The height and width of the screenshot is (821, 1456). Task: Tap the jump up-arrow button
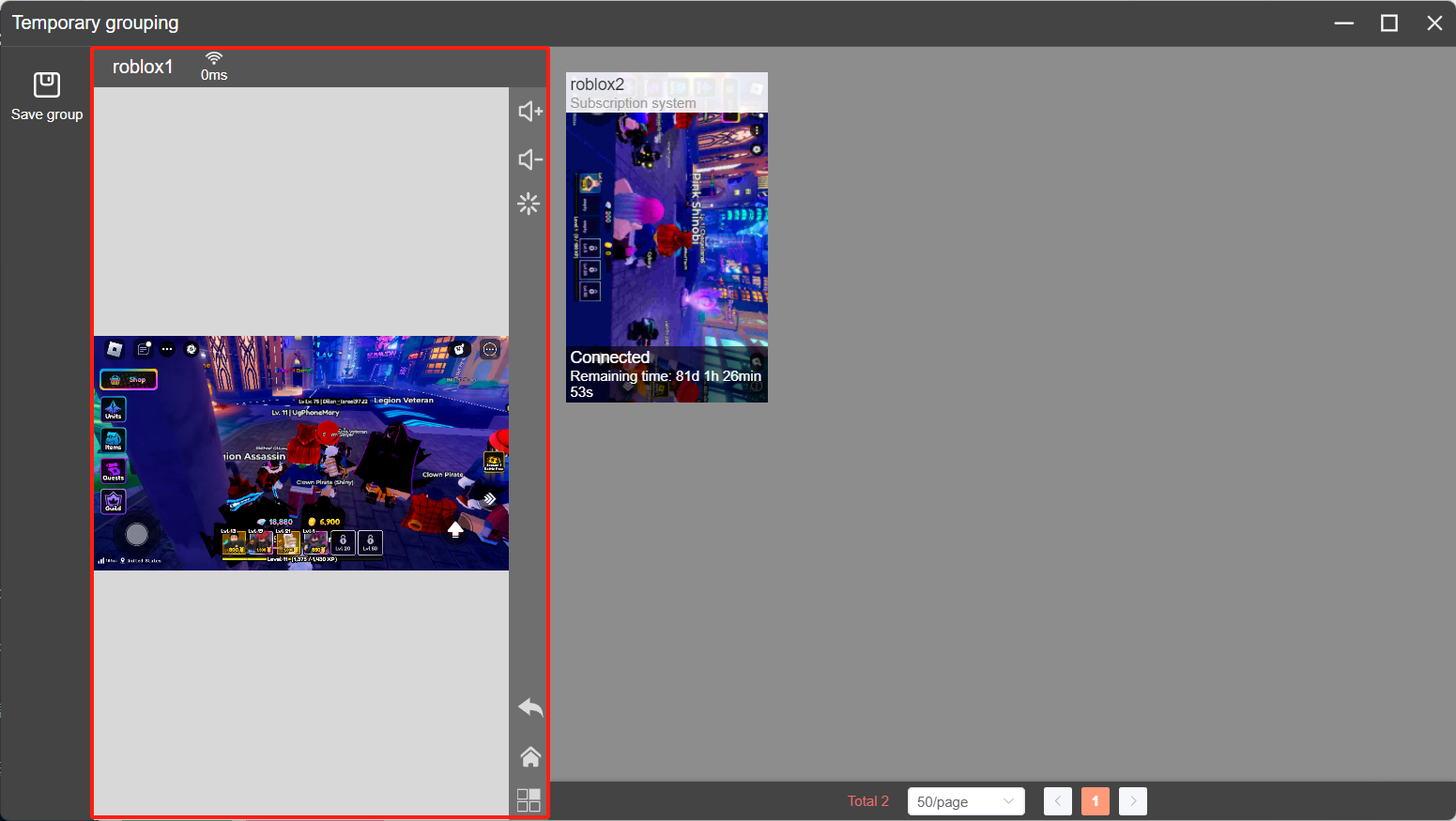point(455,529)
